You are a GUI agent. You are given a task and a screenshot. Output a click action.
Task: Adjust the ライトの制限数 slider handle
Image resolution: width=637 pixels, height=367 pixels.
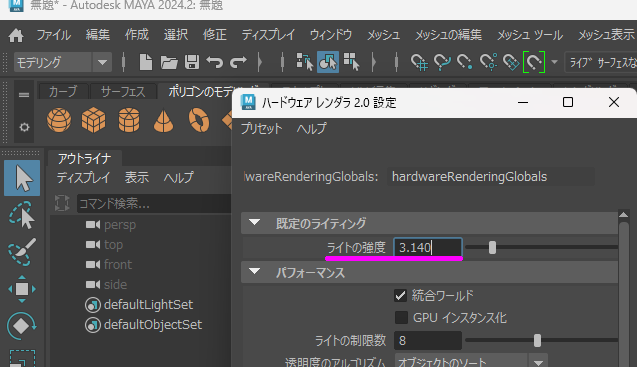pyautogui.click(x=537, y=341)
